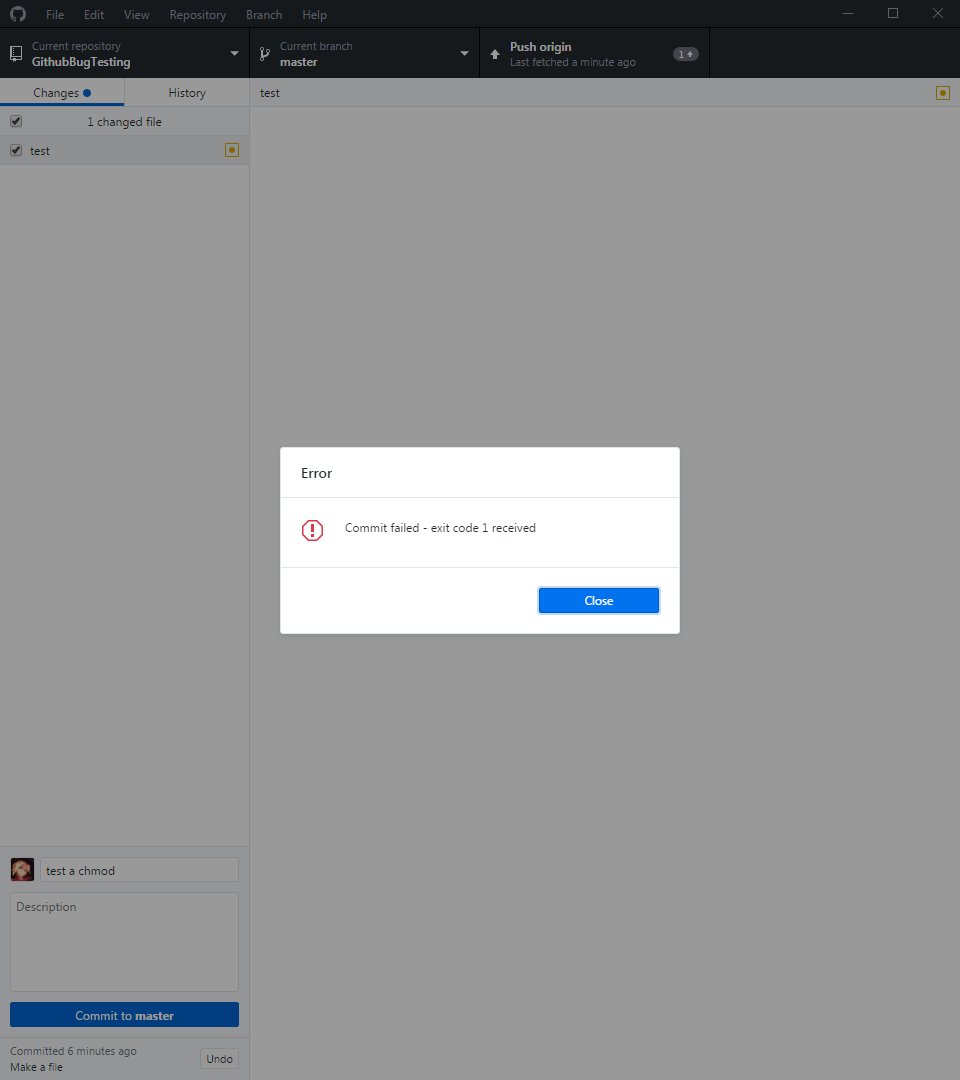
Task: Close the GitHub Desktop window
Action: click(x=937, y=14)
